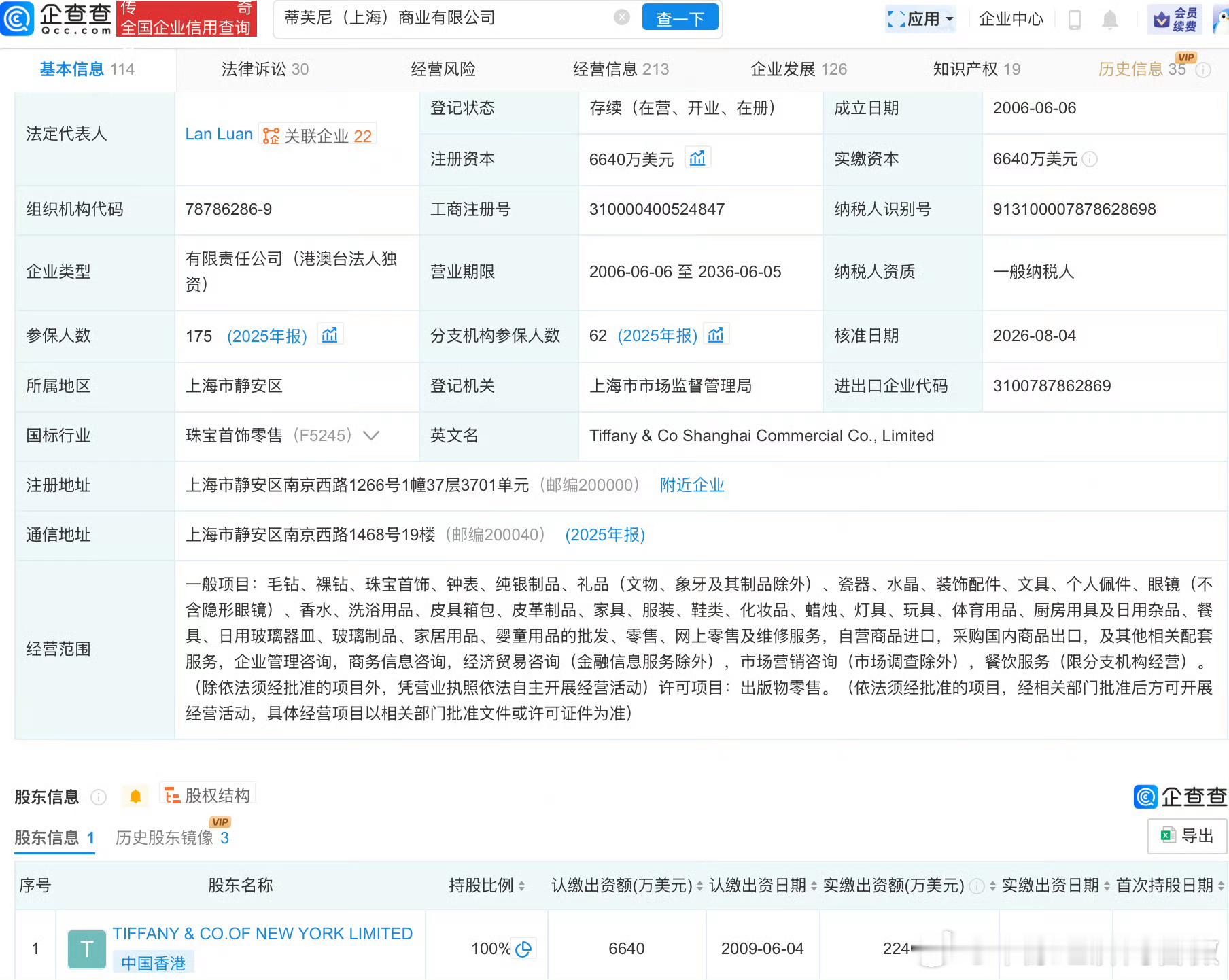Export shareholder table via 导出 button
1229x980 pixels.
1187,836
